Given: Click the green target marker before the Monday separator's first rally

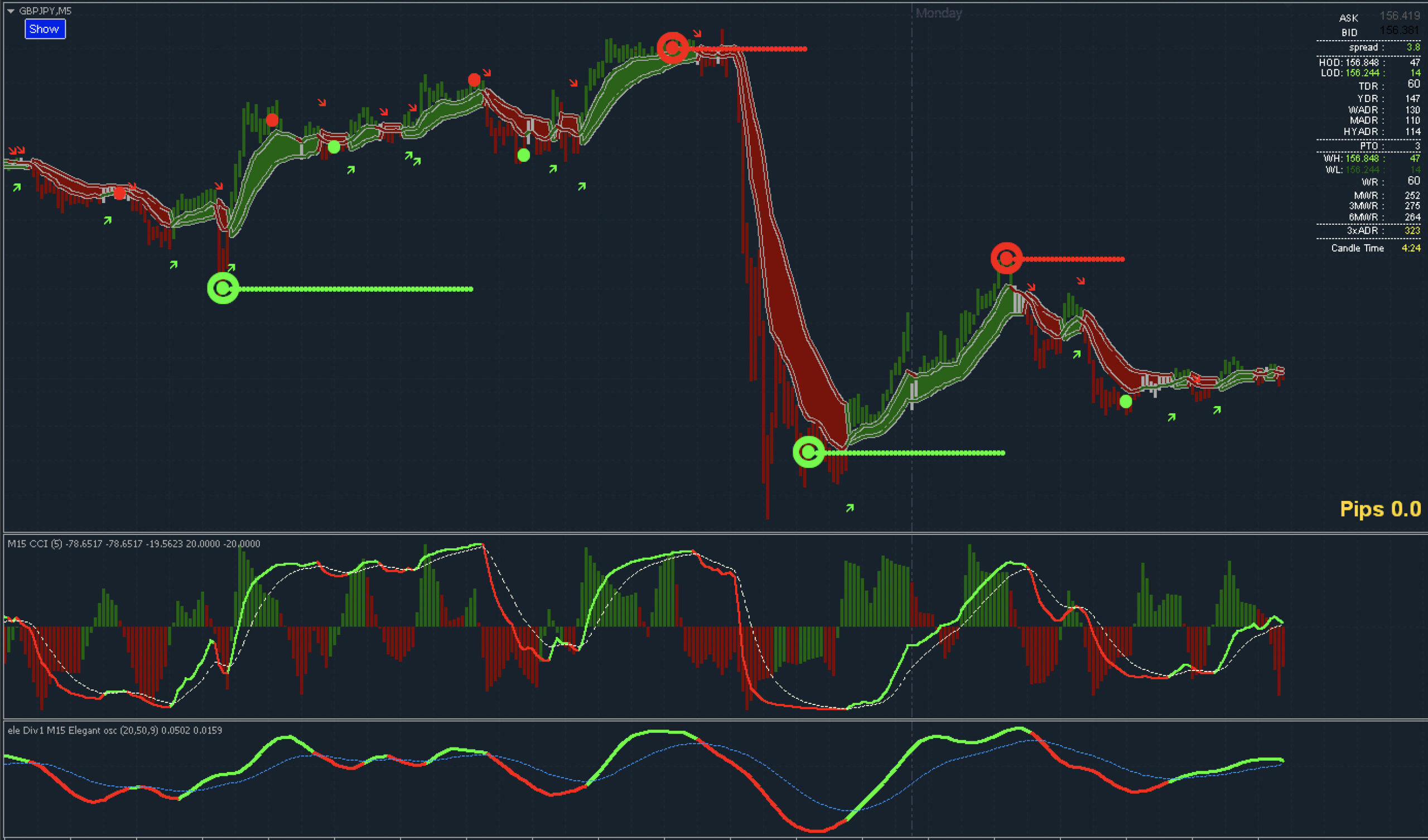Looking at the screenshot, I should click(x=223, y=288).
